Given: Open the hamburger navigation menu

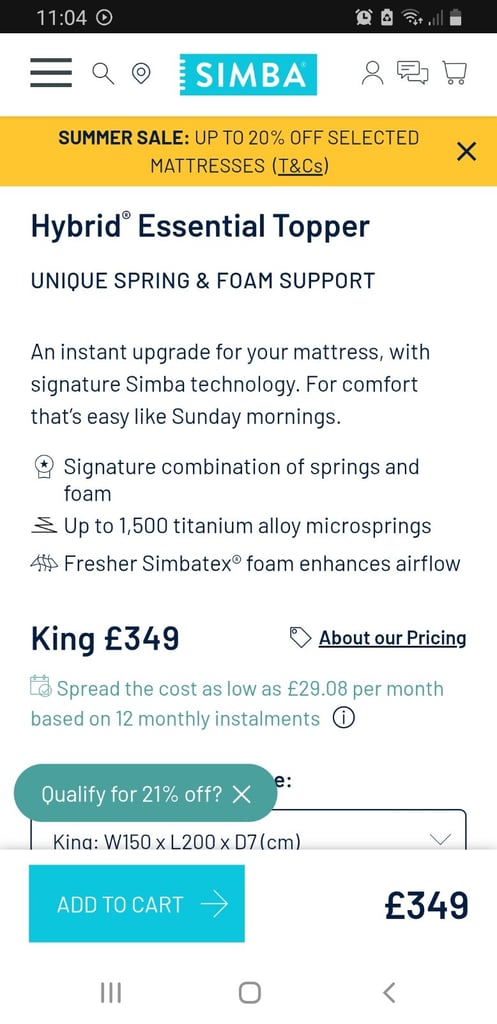Looking at the screenshot, I should [x=51, y=72].
